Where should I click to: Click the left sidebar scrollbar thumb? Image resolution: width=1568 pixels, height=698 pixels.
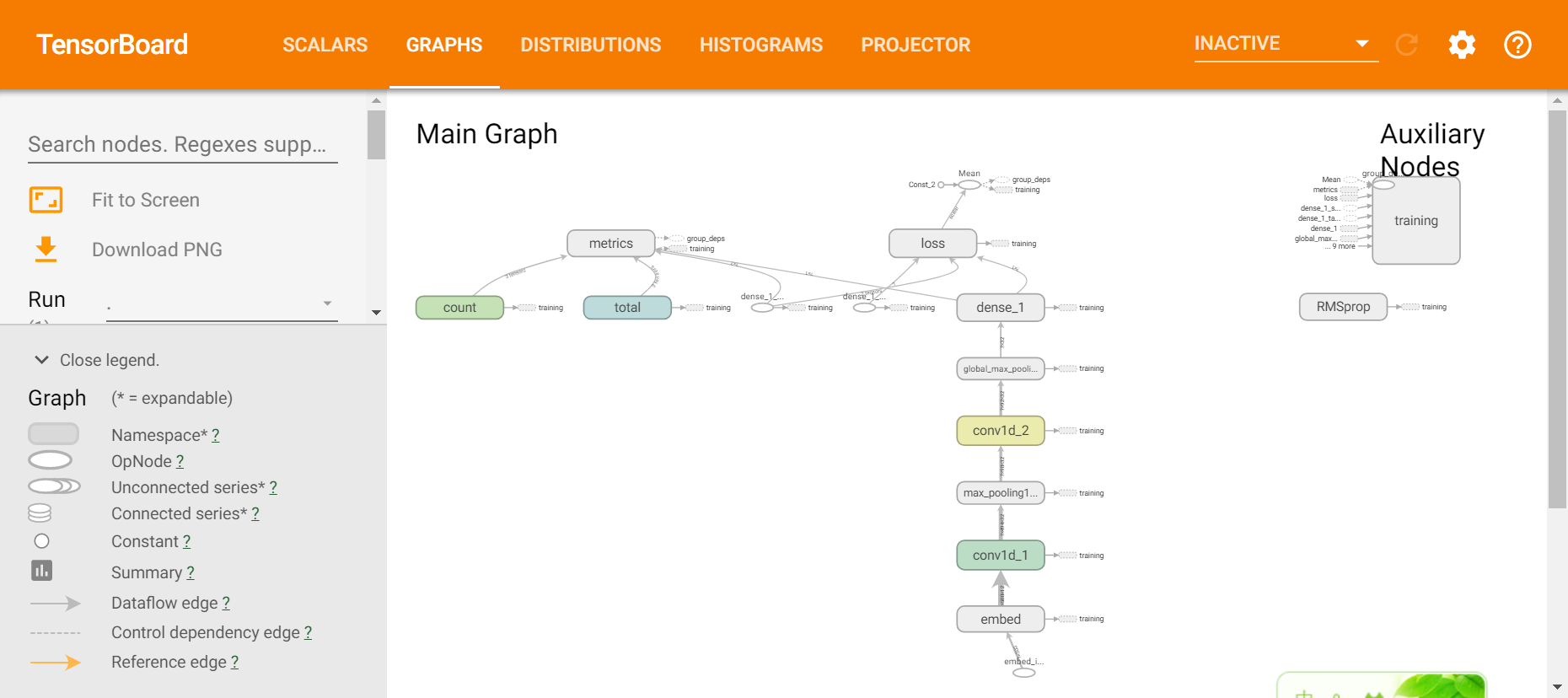(376, 134)
